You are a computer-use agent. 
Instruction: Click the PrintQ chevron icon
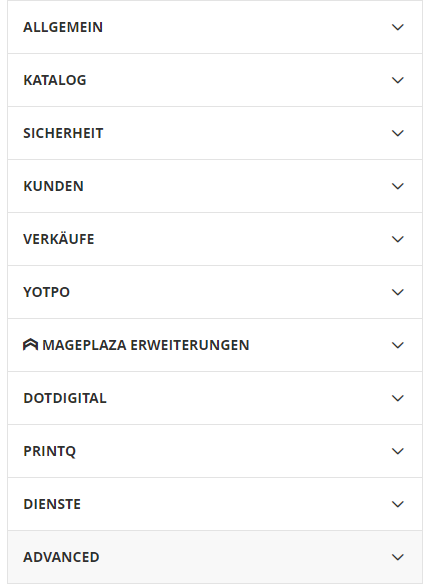coord(398,451)
